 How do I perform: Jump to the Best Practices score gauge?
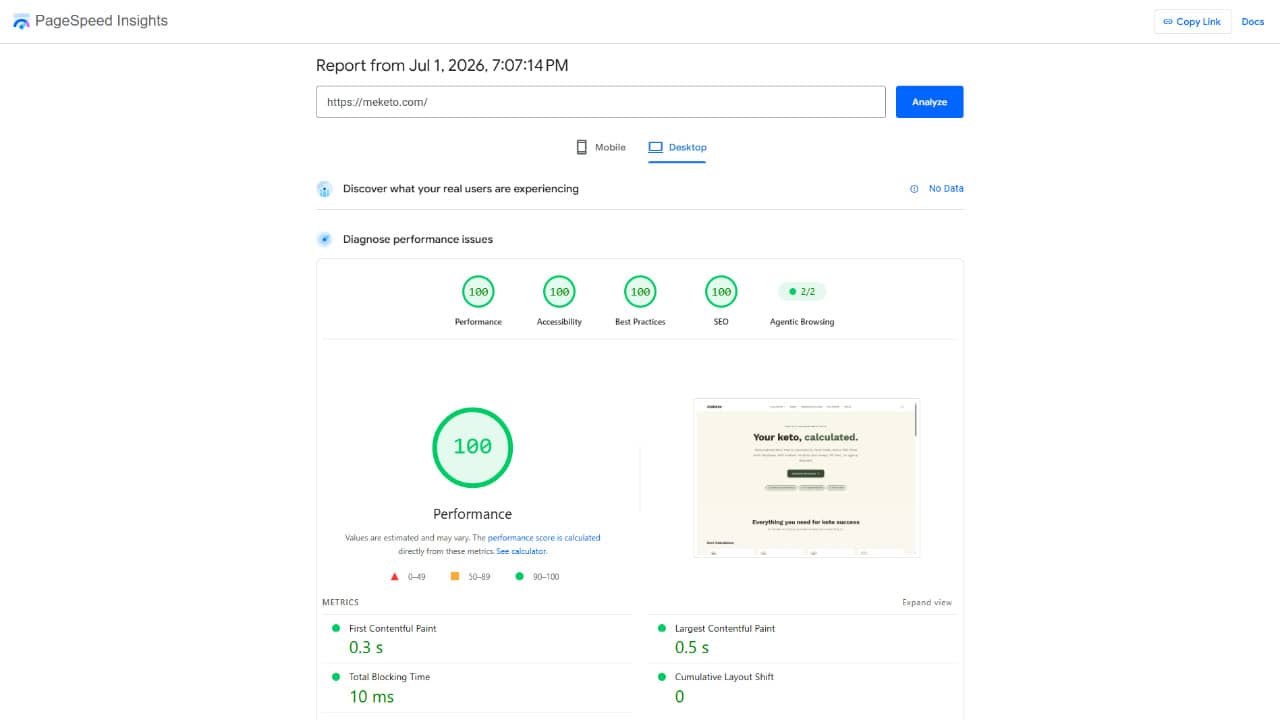[640, 292]
